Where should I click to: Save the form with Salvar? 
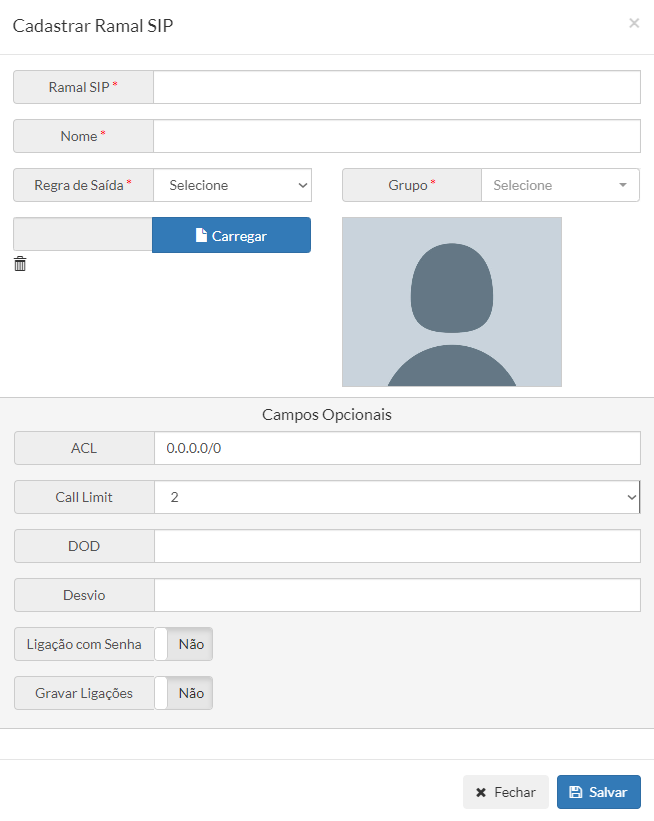pos(598,792)
